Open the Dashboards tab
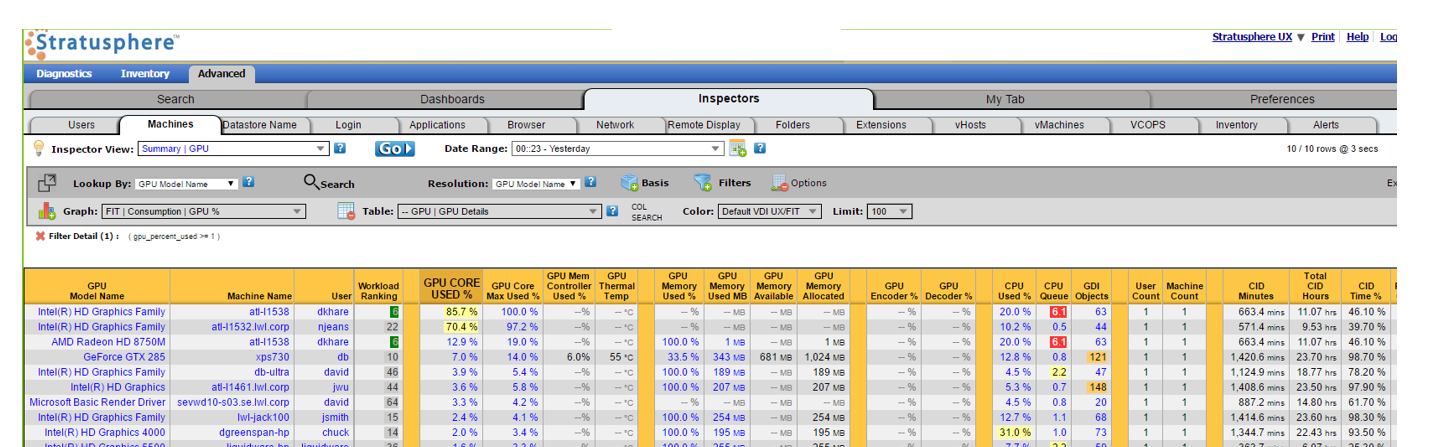The image size is (1429, 447). [452, 99]
